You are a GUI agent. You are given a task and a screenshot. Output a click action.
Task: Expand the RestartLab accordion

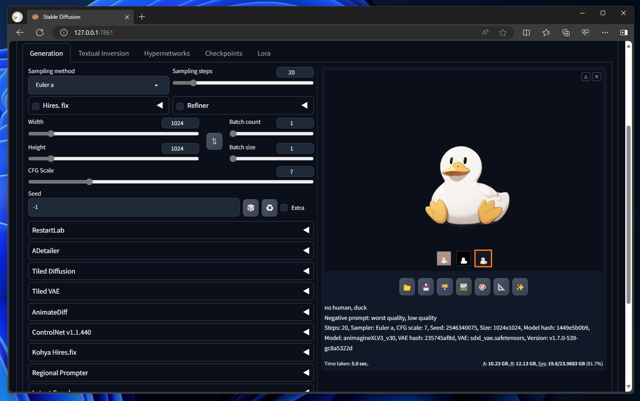171,230
